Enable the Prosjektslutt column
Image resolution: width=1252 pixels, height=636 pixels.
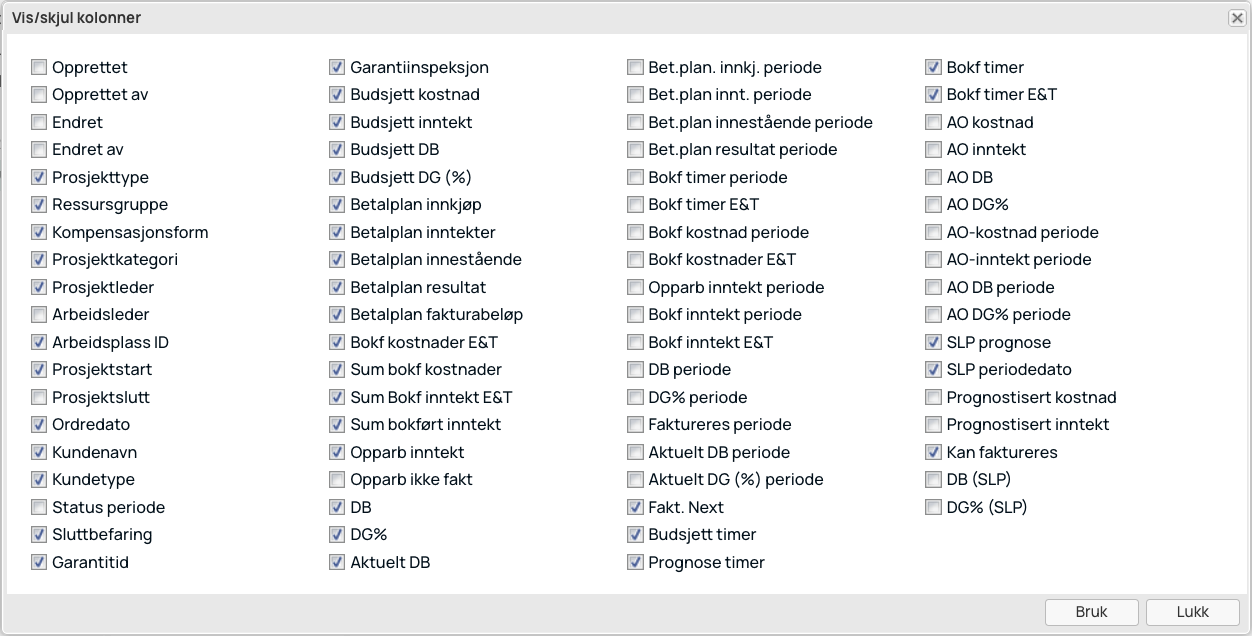pyautogui.click(x=39, y=398)
